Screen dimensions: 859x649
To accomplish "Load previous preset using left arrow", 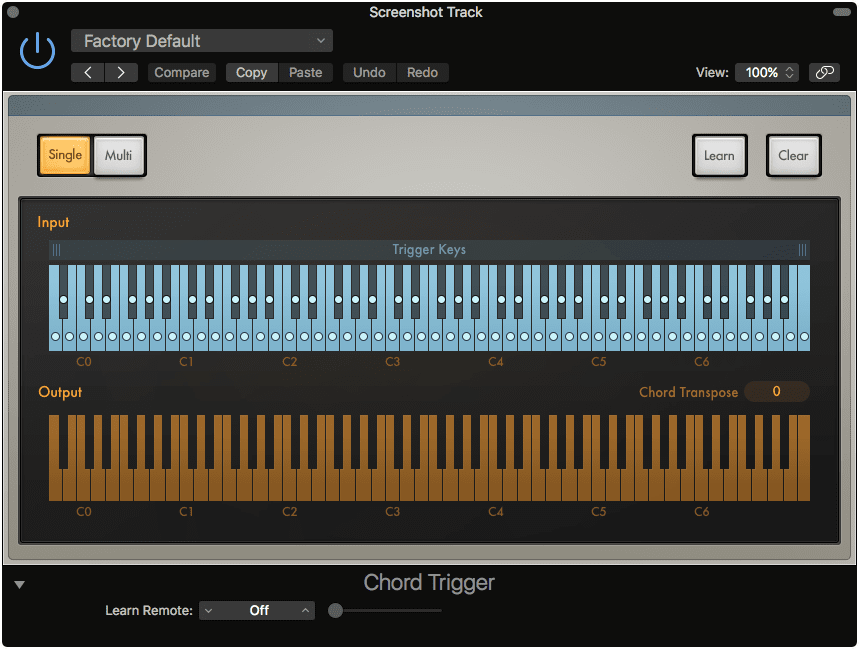I will pyautogui.click(x=87, y=72).
